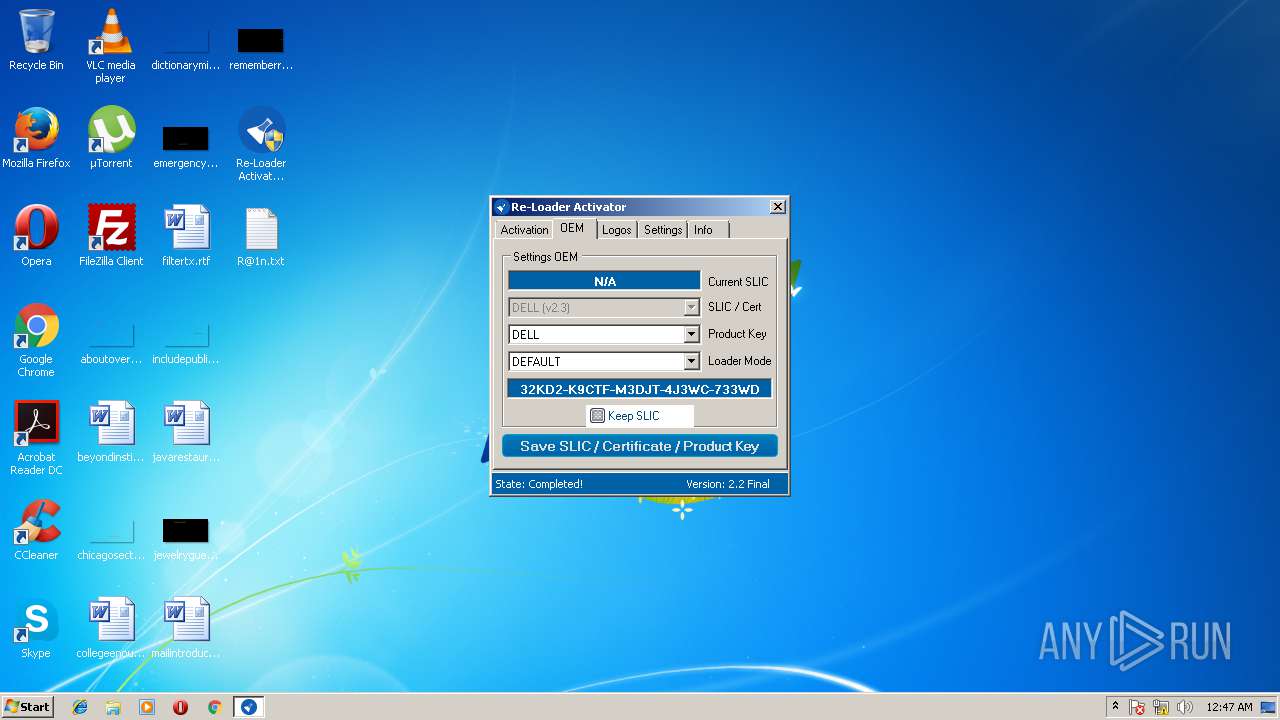Click Chrome icon in taskbar
Screen dimensions: 1280x720
pyautogui.click(x=214, y=707)
